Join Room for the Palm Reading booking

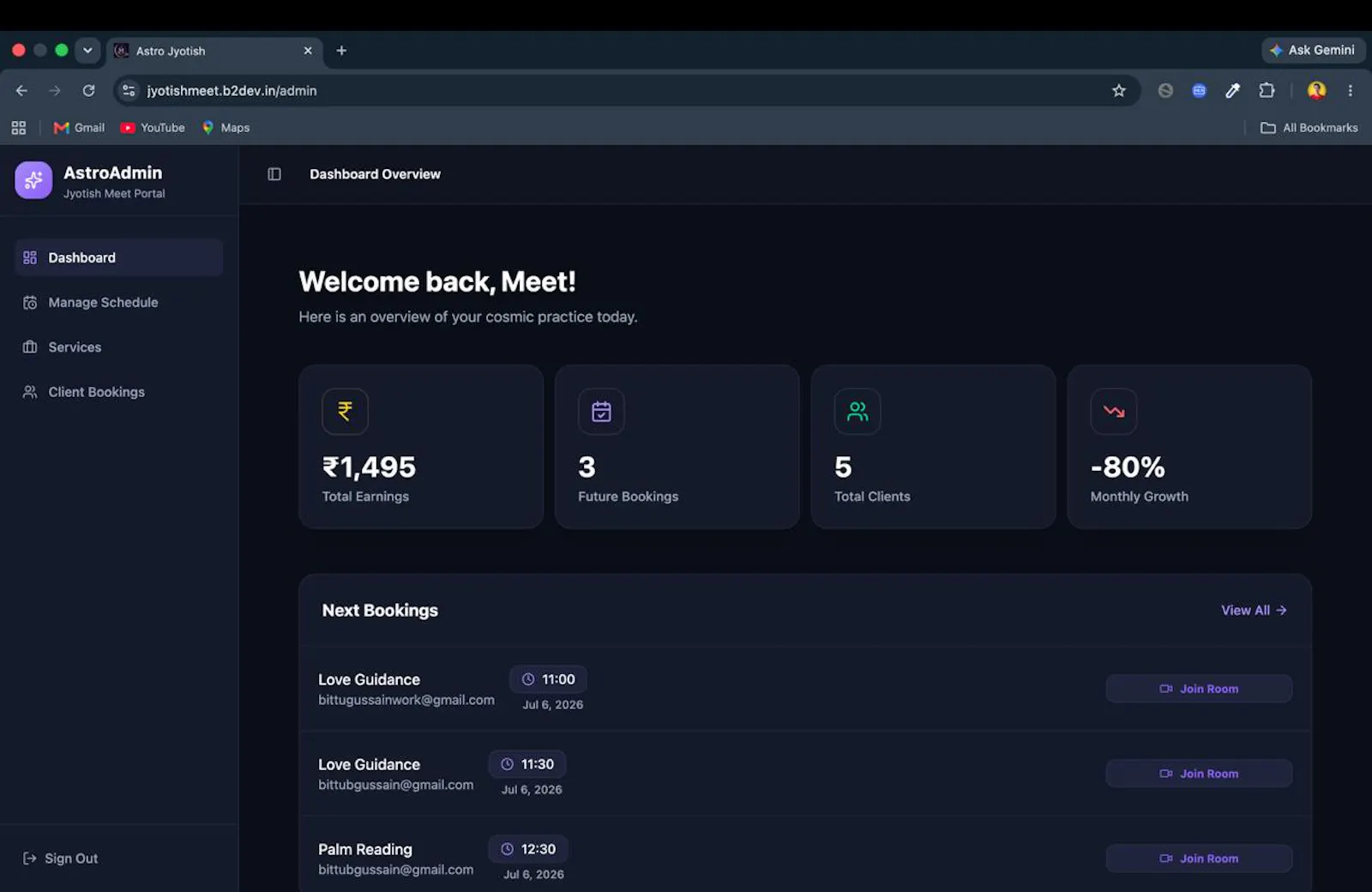(1199, 858)
